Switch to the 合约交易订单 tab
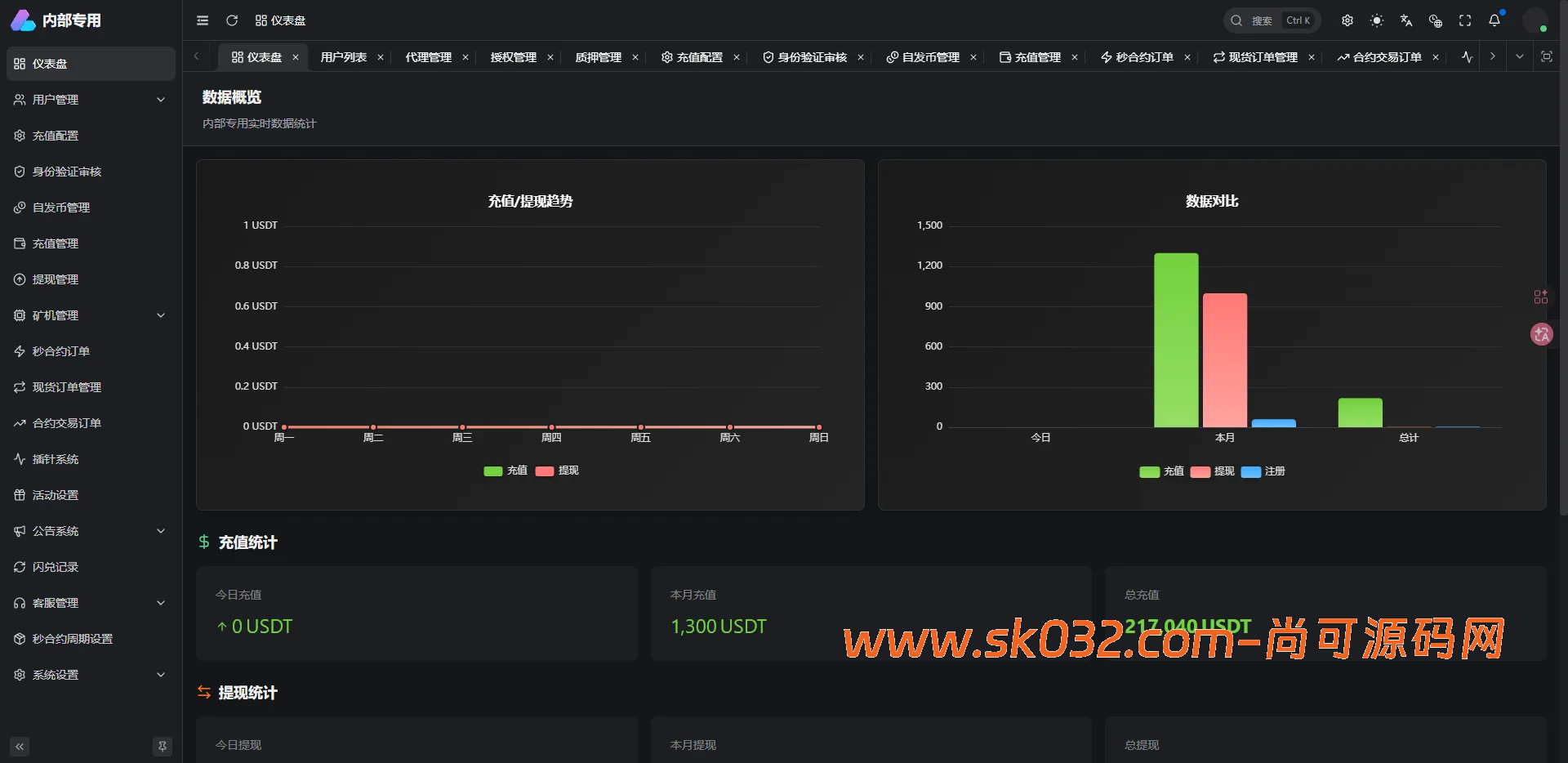 coord(1386,57)
